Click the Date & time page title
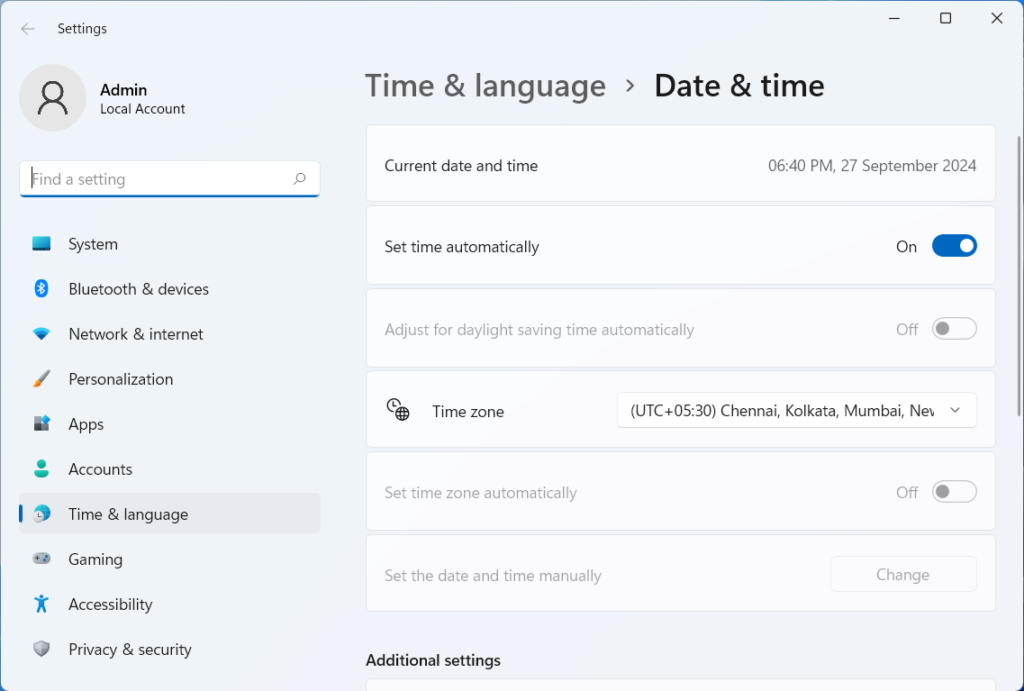 pos(739,86)
